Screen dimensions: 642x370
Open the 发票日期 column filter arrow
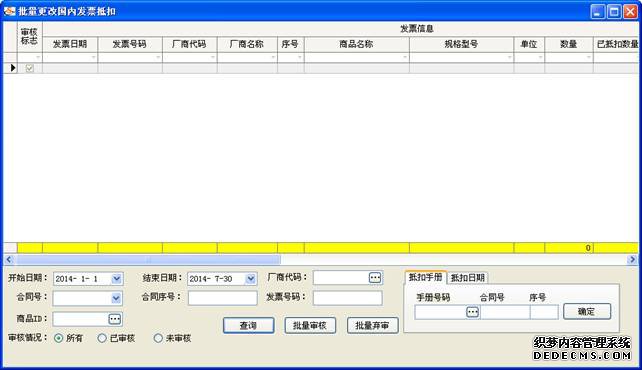[x=94, y=57]
